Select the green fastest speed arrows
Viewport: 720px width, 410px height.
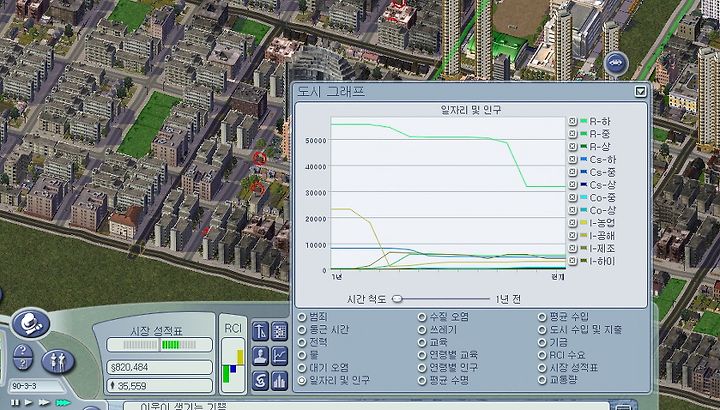coord(63,403)
